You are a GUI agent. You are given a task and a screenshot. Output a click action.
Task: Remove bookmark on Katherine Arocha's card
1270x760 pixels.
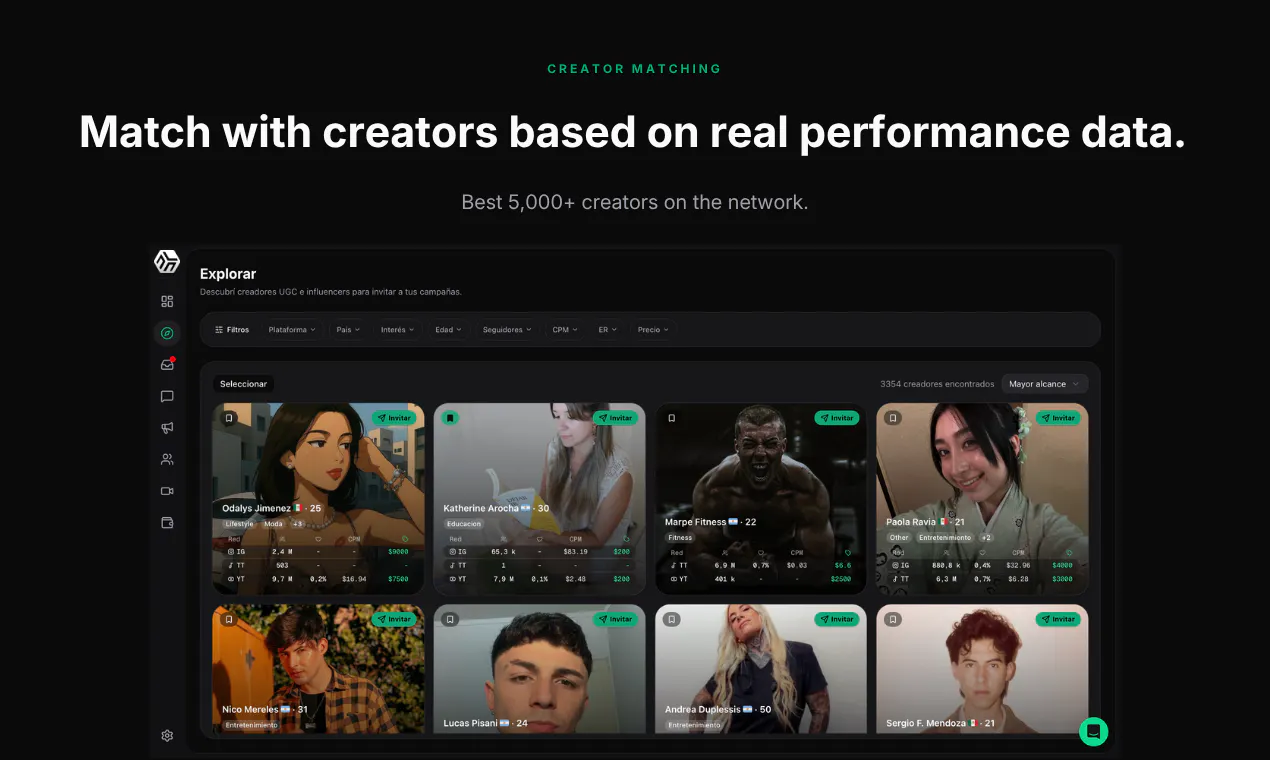click(x=450, y=418)
